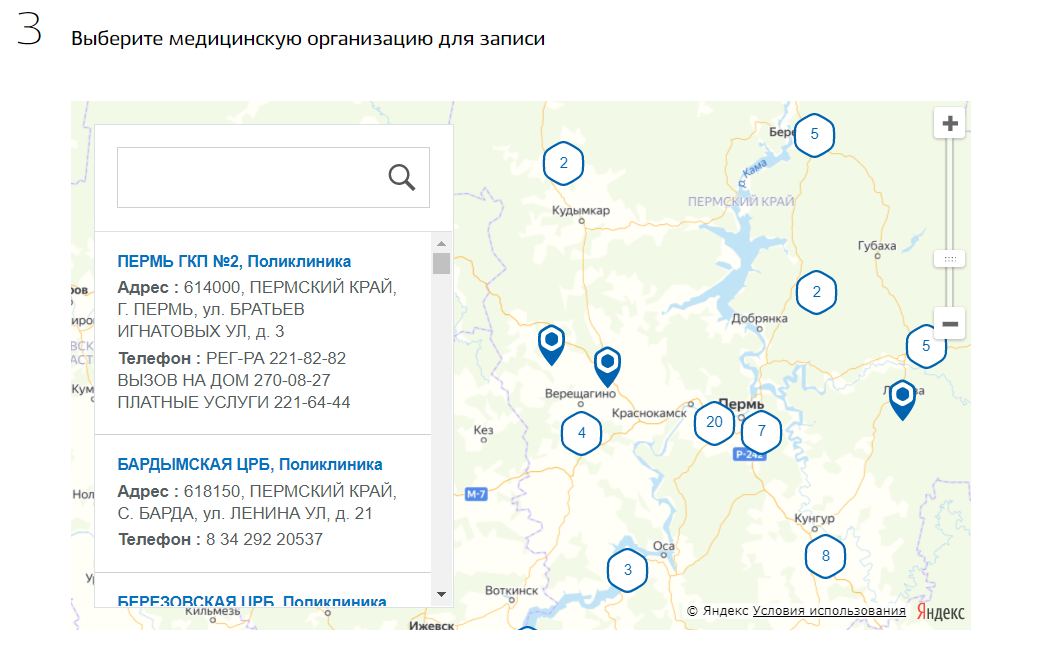Open the cluster marker labeled 7
The width and height of the screenshot is (1042, 656).
pyautogui.click(x=761, y=432)
